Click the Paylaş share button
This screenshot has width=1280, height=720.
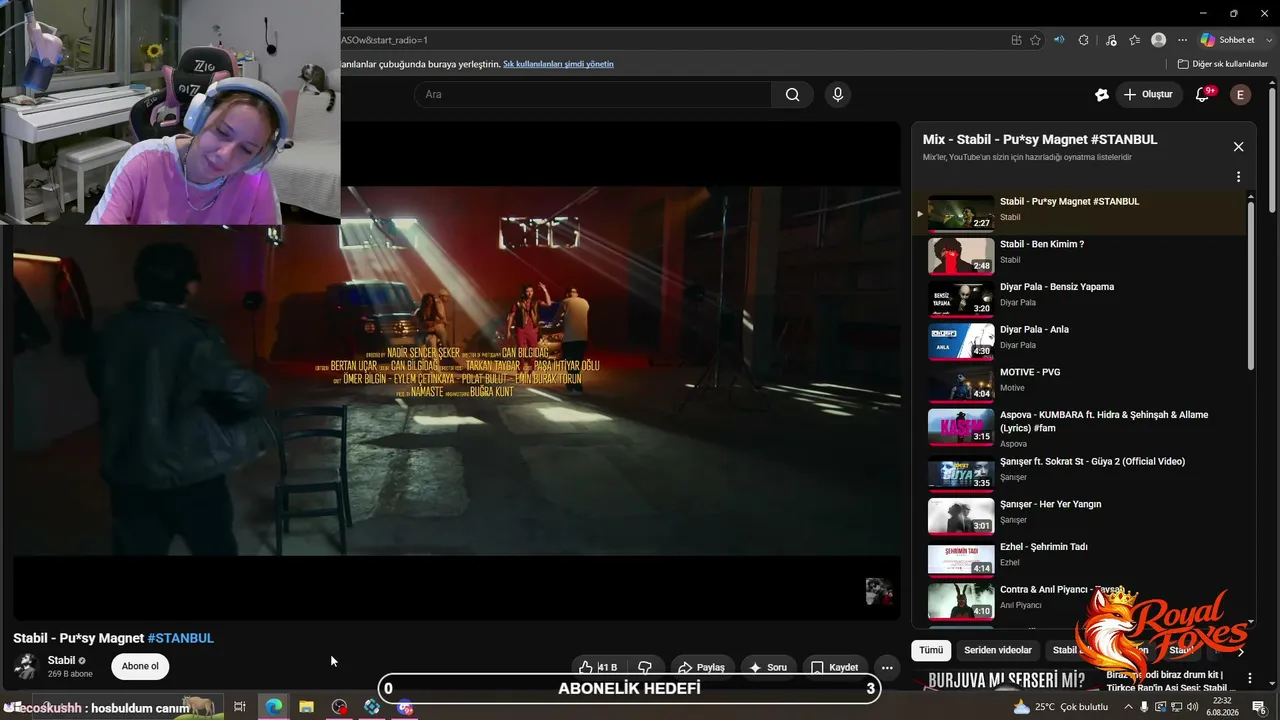(701, 667)
